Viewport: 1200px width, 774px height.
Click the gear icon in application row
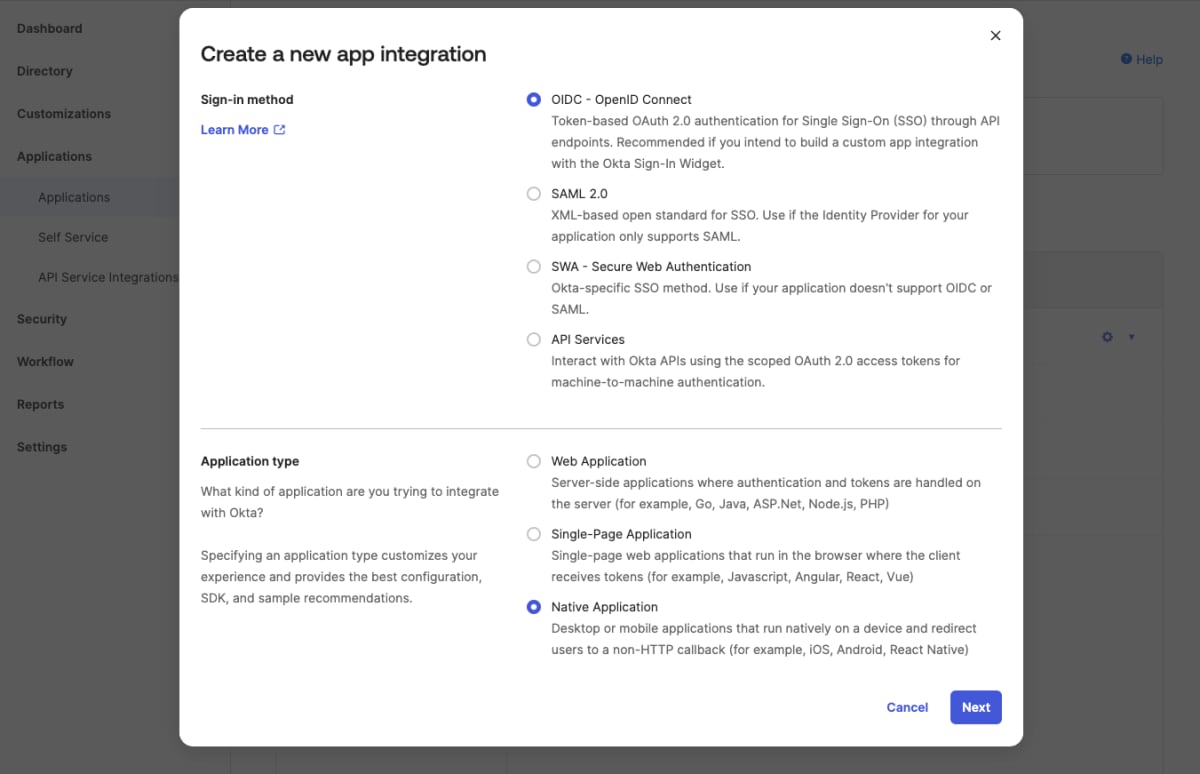click(x=1107, y=337)
